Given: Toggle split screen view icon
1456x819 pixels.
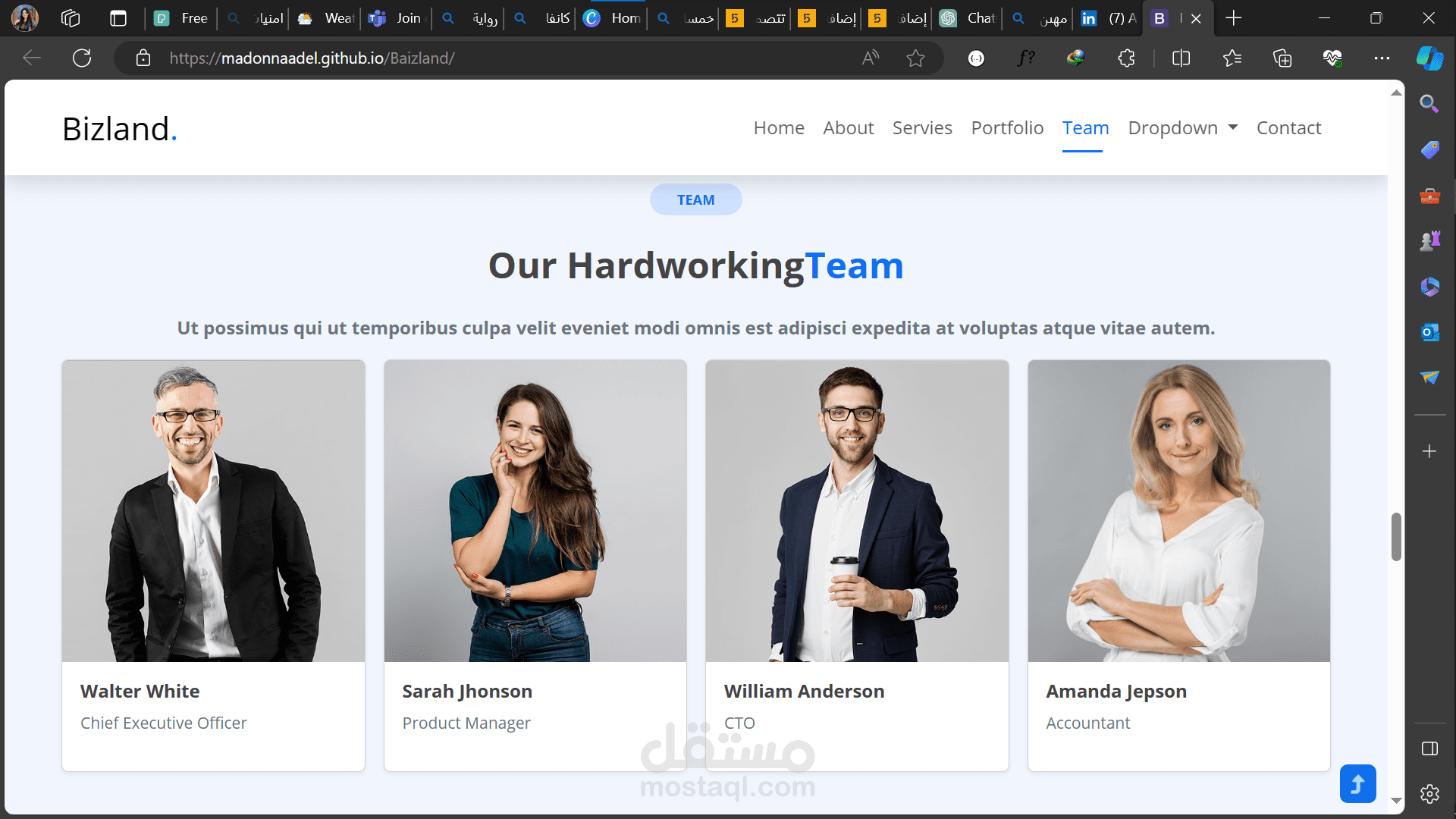Looking at the screenshot, I should click(x=1181, y=58).
